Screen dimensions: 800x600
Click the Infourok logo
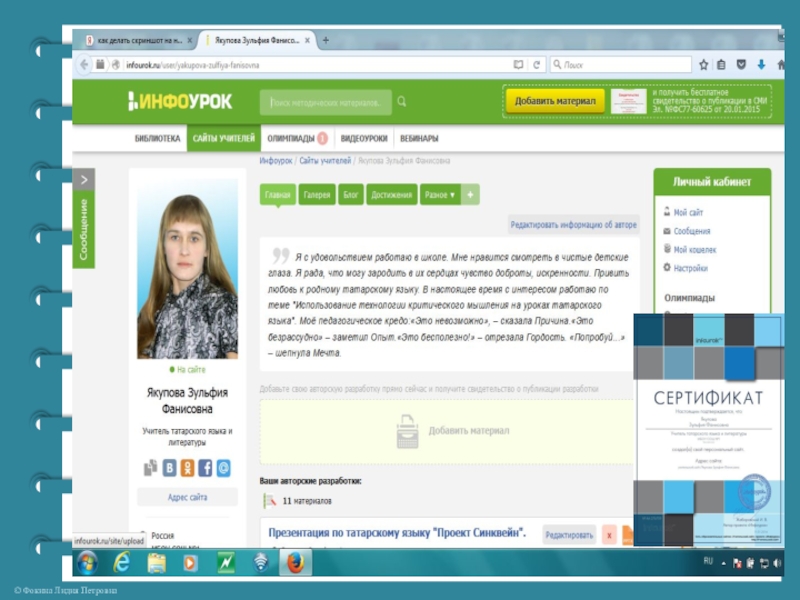(x=180, y=102)
